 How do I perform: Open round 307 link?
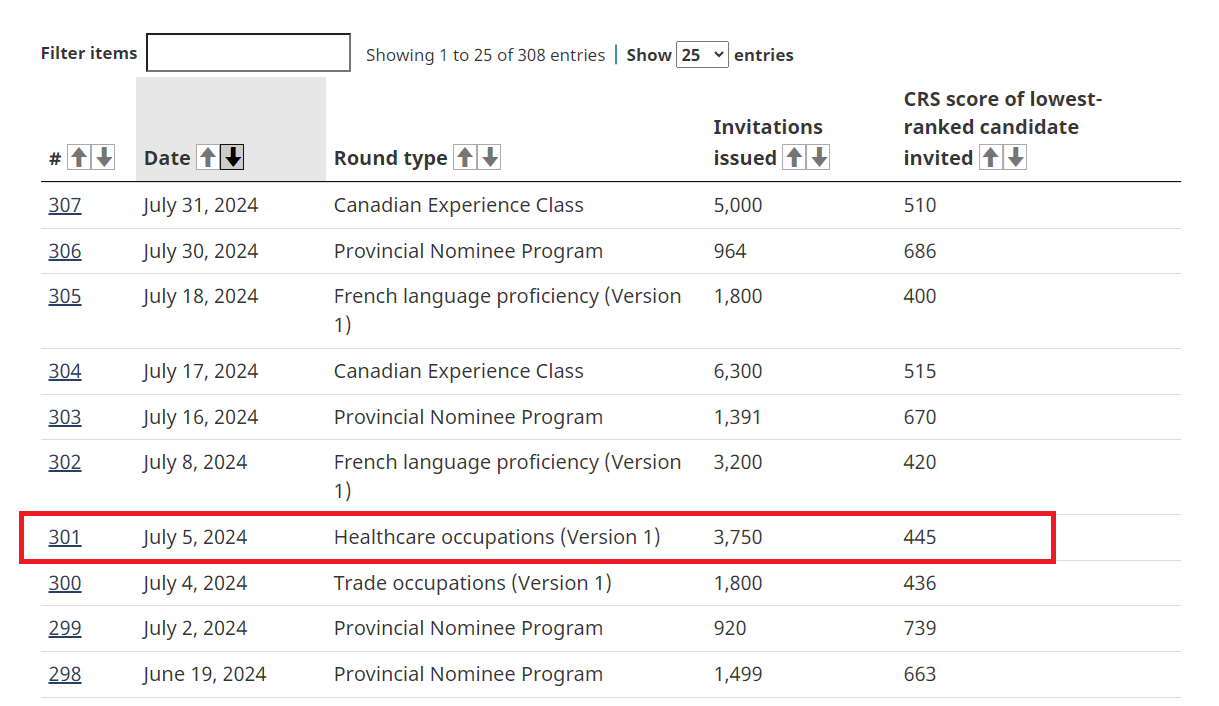pos(65,205)
